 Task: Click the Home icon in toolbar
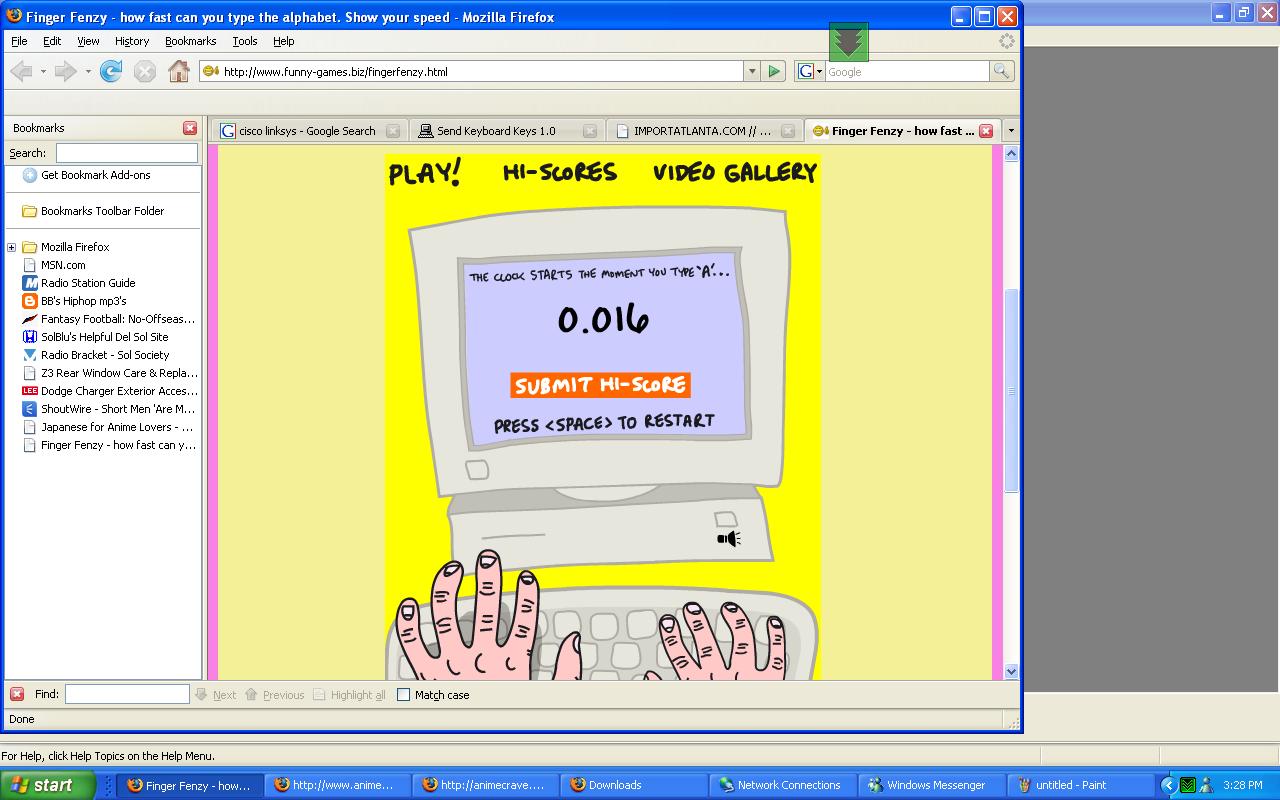coord(179,71)
